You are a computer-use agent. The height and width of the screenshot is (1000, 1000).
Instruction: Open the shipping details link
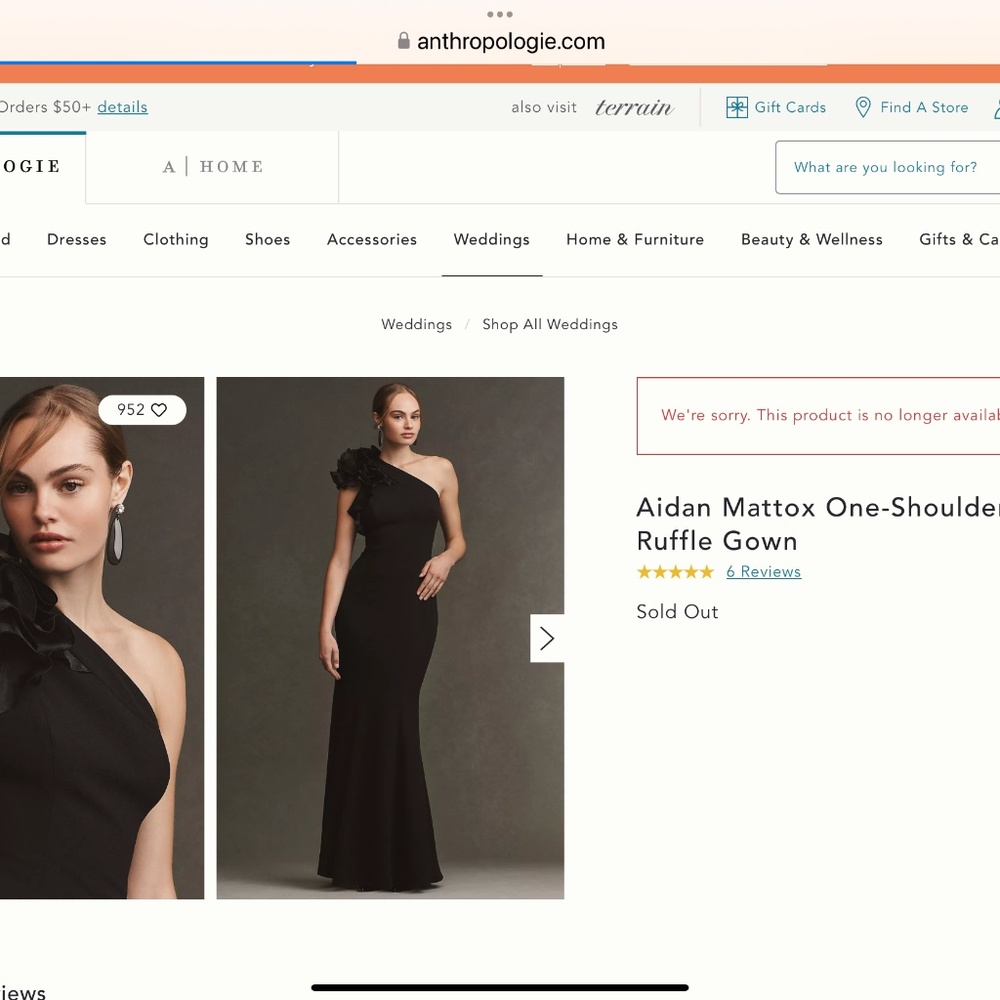click(x=122, y=107)
